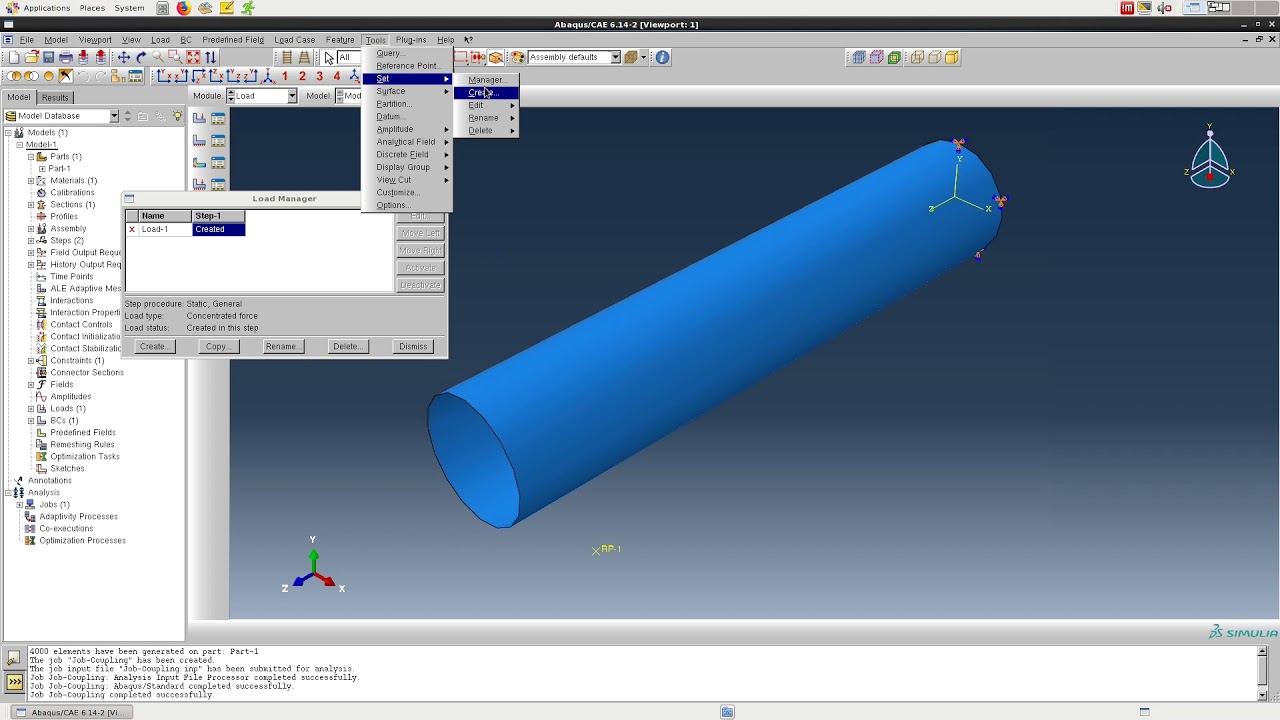Select Manager in the Set submenu
This screenshot has width=1280, height=720.
pos(487,80)
